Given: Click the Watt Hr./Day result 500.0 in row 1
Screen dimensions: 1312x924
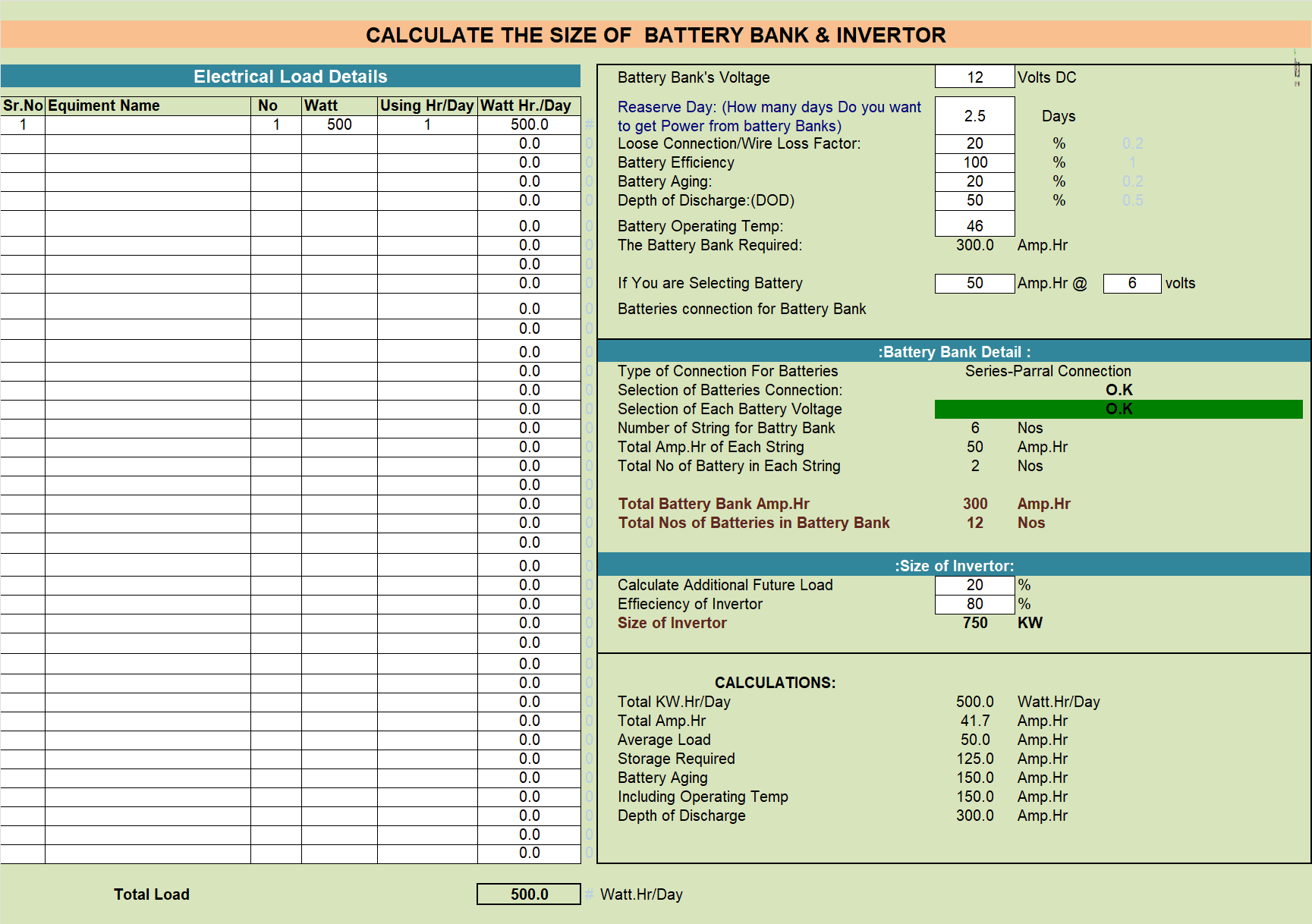Looking at the screenshot, I should coord(529,125).
